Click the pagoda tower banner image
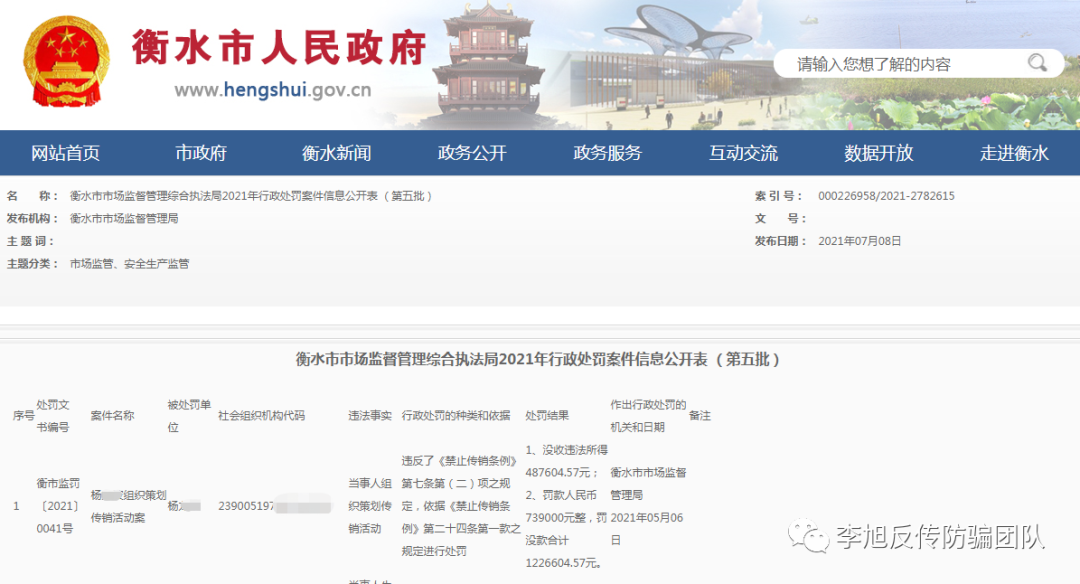The image size is (1080, 584). point(488,60)
